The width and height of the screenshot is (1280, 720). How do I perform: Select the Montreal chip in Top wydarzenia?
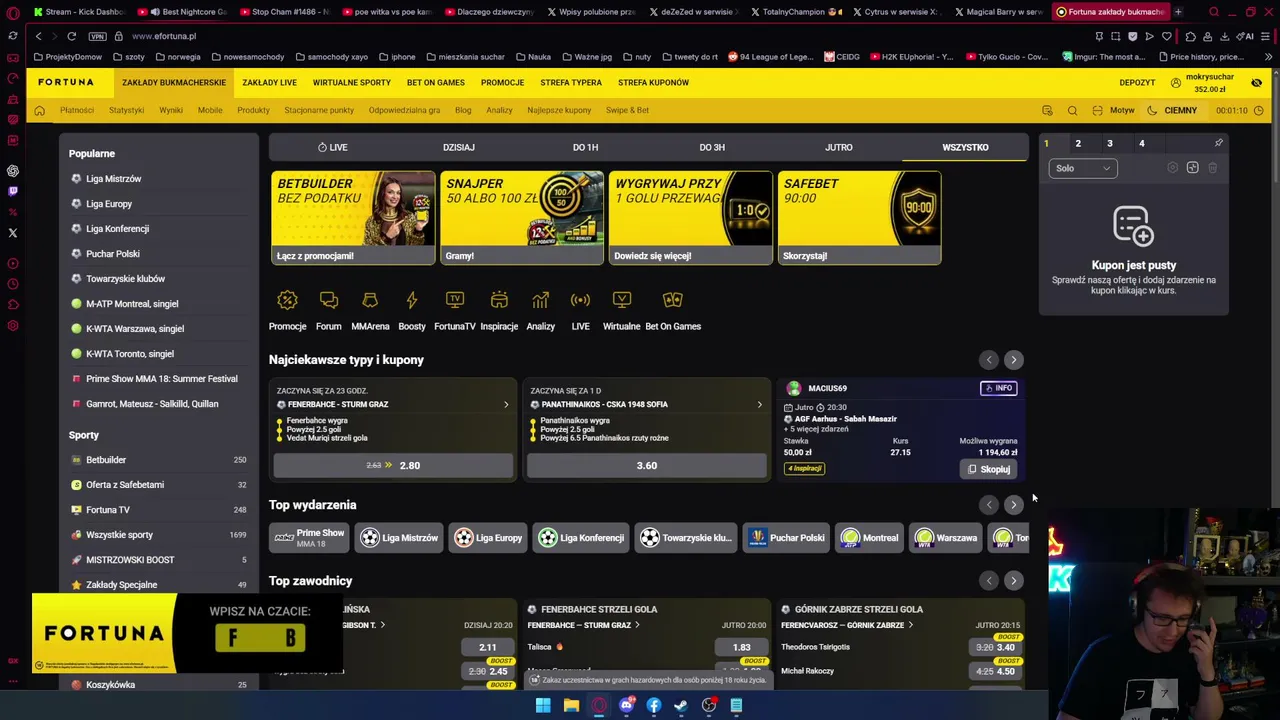[x=870, y=538]
